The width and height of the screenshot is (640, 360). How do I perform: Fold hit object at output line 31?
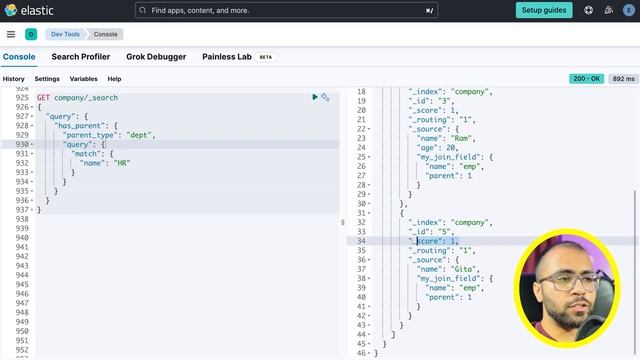[x=369, y=213]
